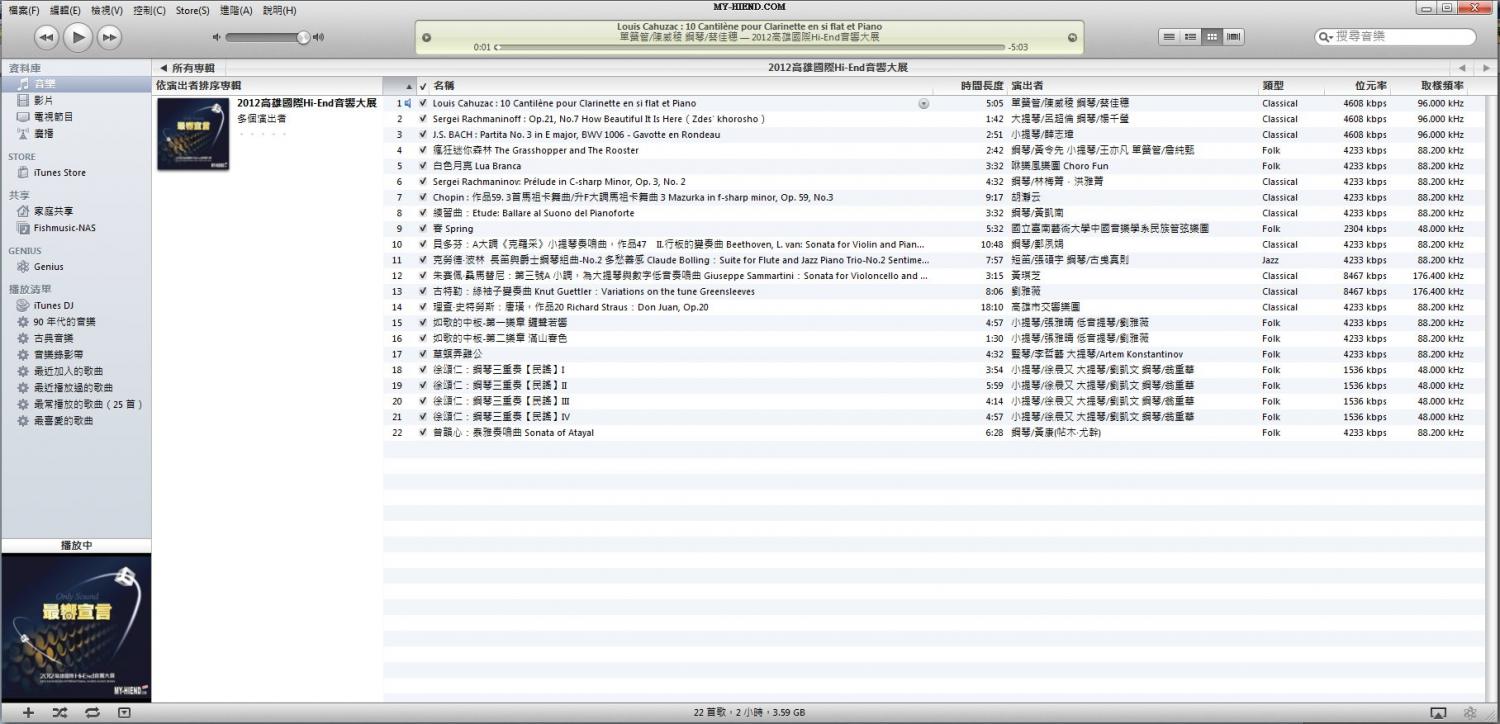Click the minimum volume speaker icon
The width and height of the screenshot is (1500, 724).
tap(217, 38)
